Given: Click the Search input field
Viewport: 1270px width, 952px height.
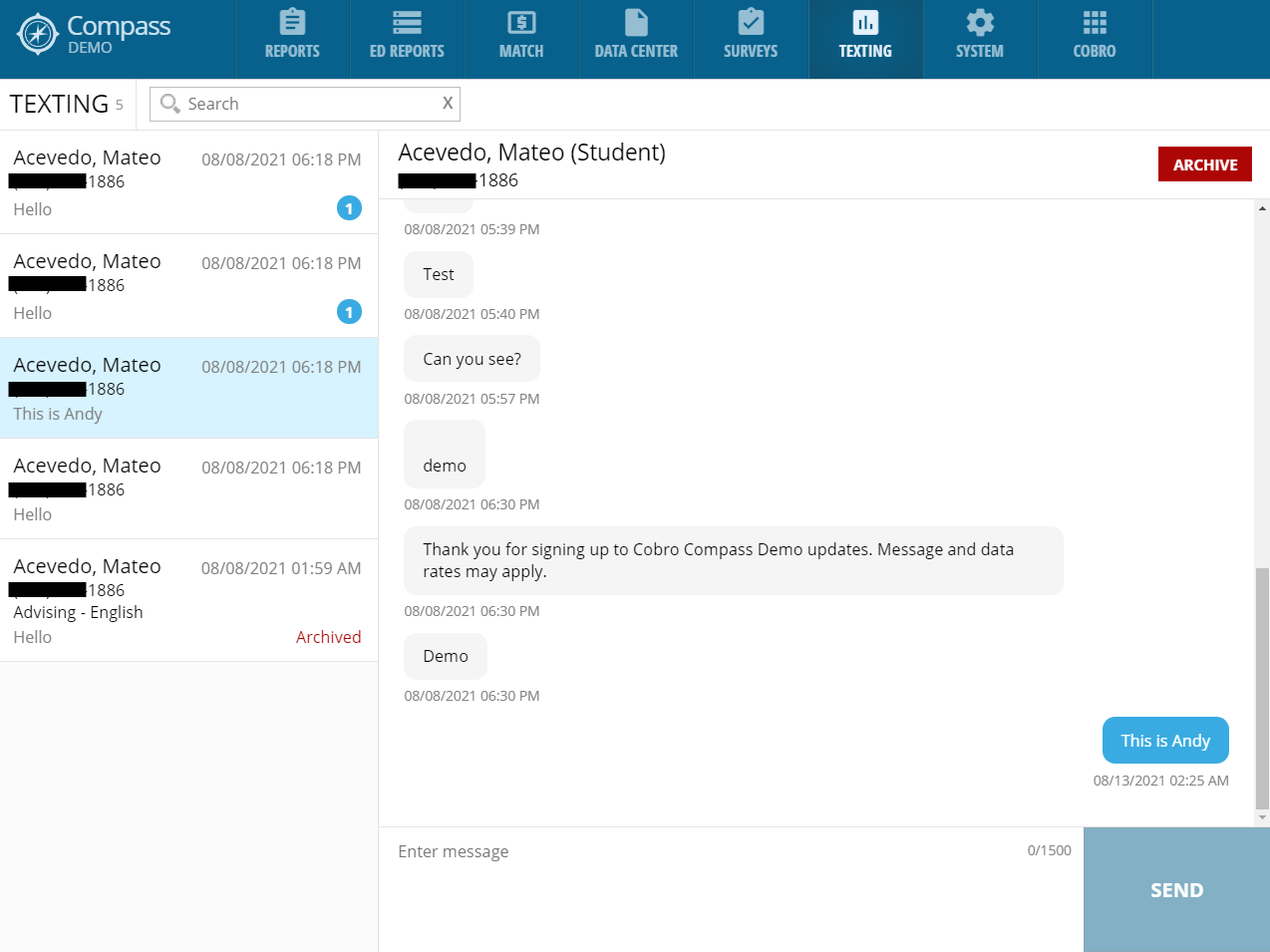Looking at the screenshot, I should tap(309, 104).
